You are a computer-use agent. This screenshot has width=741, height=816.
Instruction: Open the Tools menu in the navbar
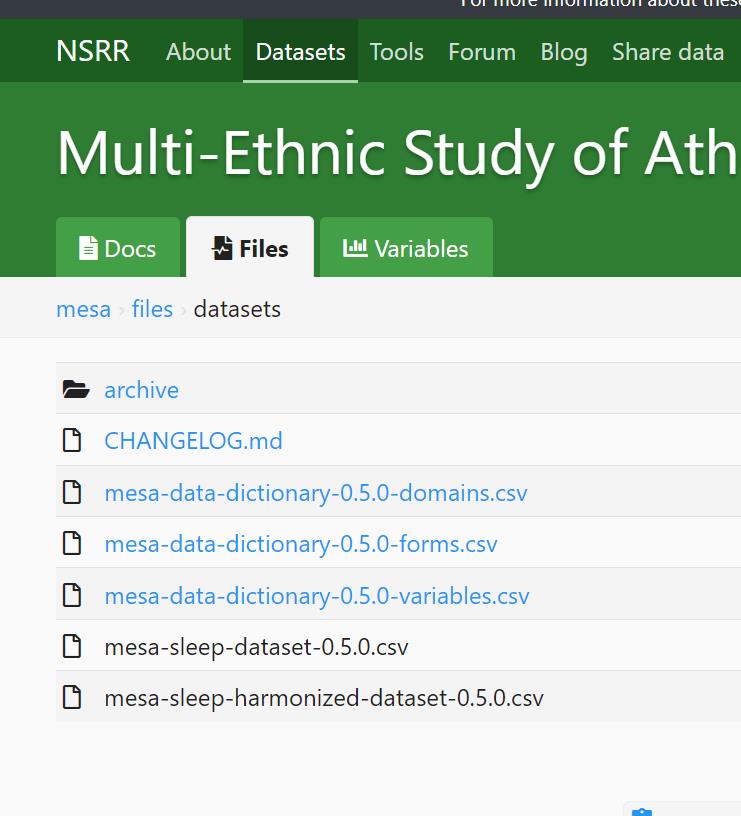[x=396, y=52]
